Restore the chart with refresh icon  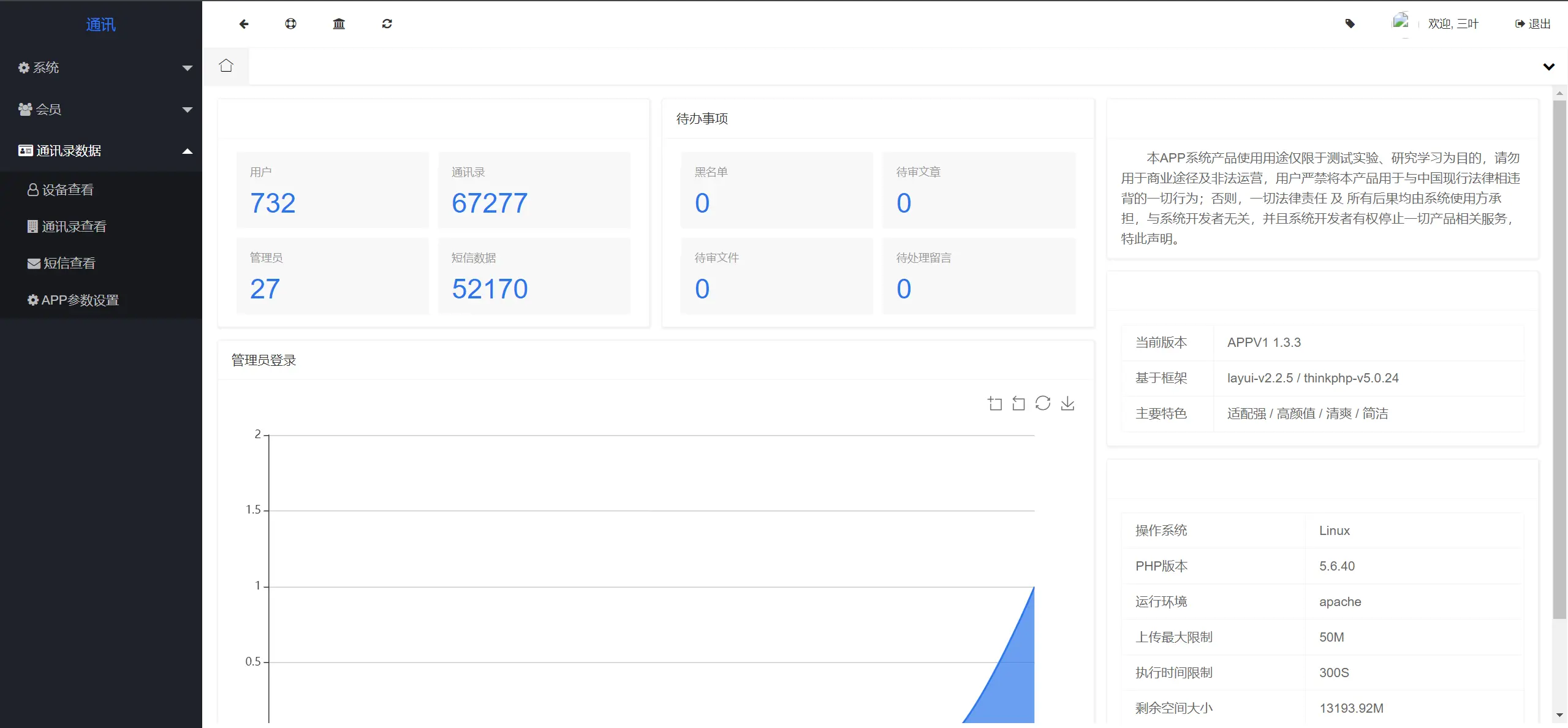click(1043, 403)
